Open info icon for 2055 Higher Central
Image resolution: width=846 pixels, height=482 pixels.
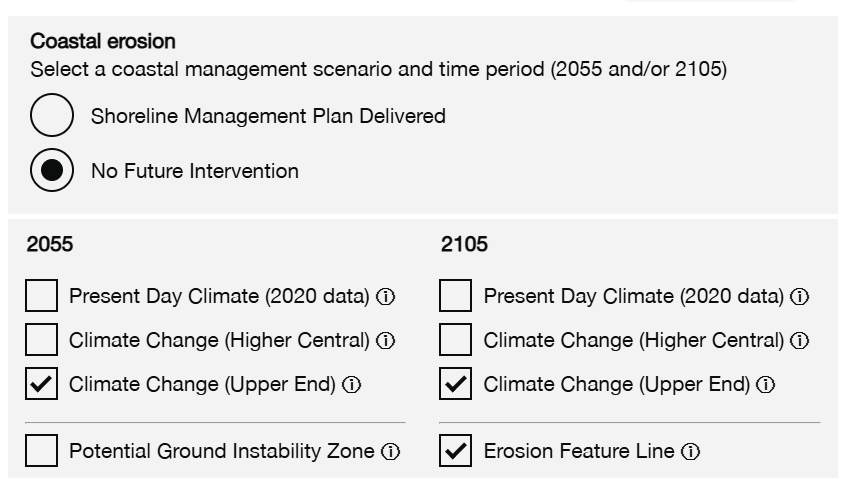[x=386, y=341]
